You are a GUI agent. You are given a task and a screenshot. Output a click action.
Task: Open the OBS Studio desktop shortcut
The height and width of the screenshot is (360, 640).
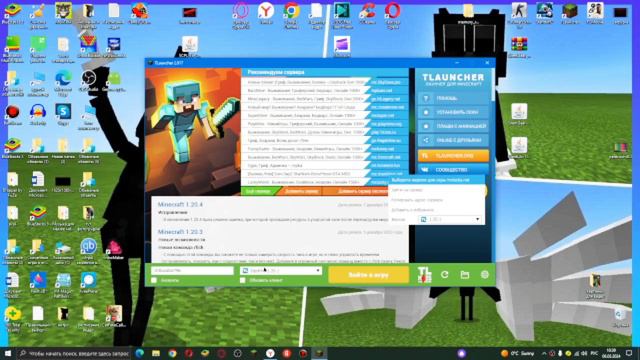point(88,78)
